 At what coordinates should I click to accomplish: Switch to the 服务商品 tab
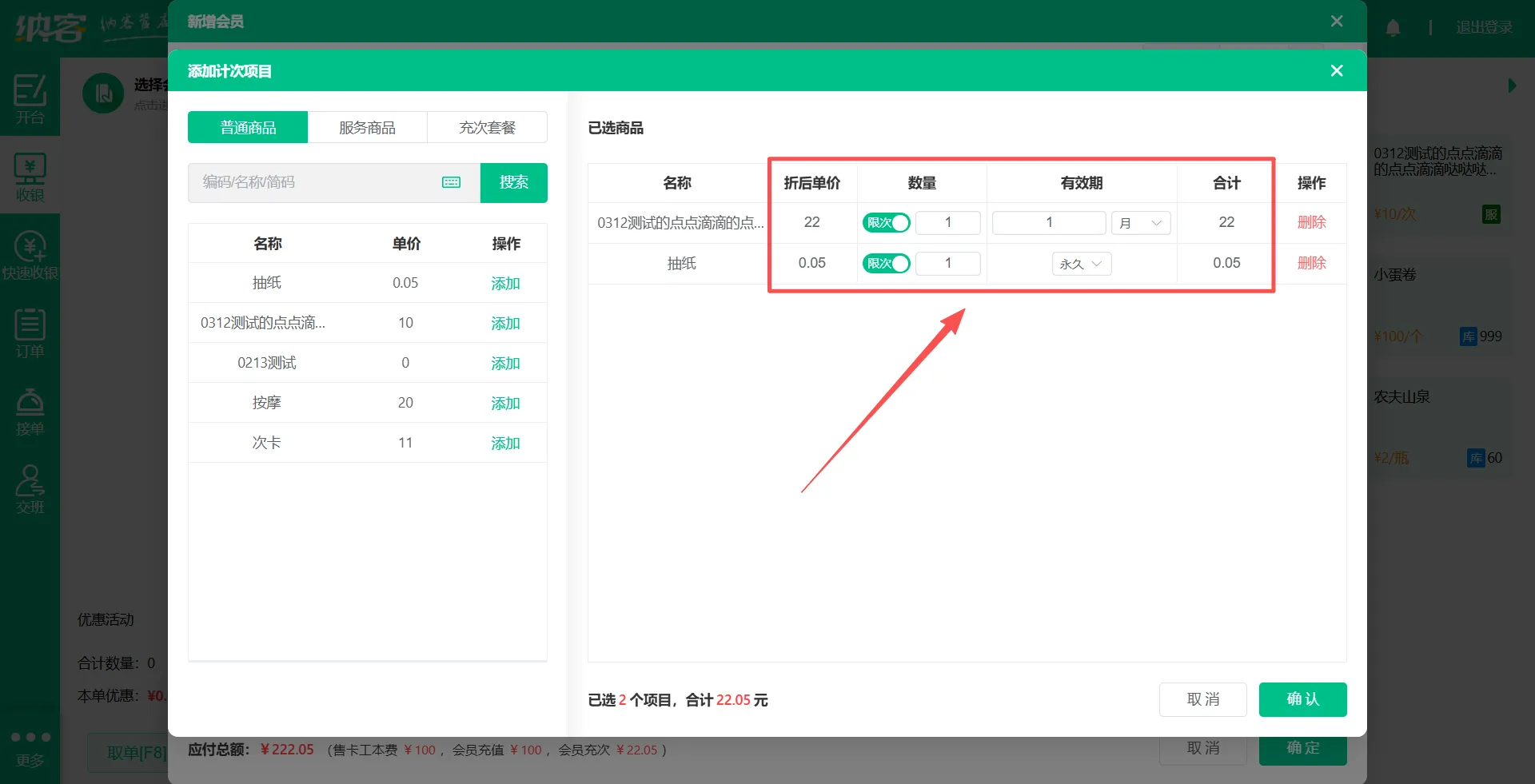click(x=367, y=128)
